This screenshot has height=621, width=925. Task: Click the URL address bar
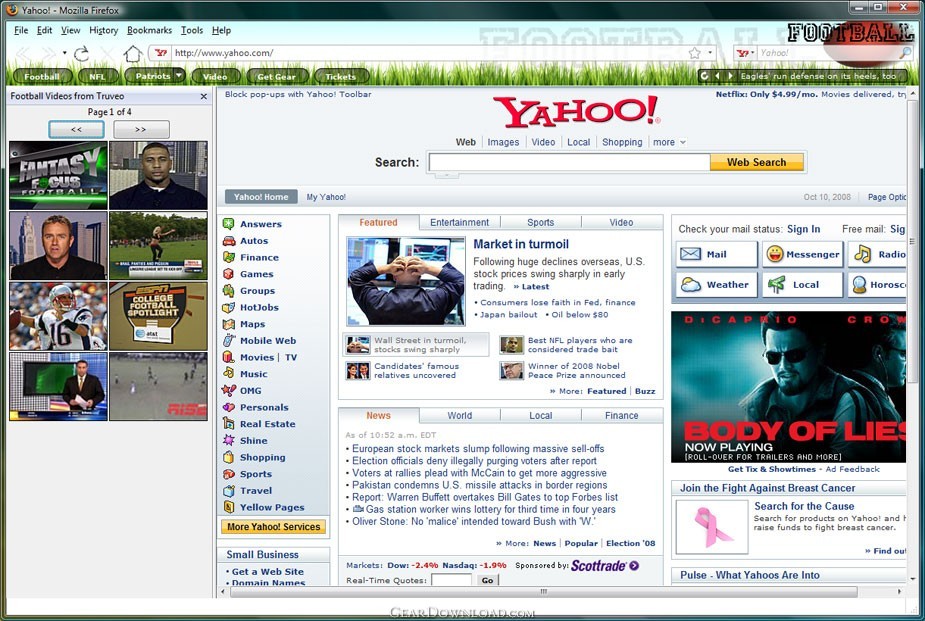431,53
